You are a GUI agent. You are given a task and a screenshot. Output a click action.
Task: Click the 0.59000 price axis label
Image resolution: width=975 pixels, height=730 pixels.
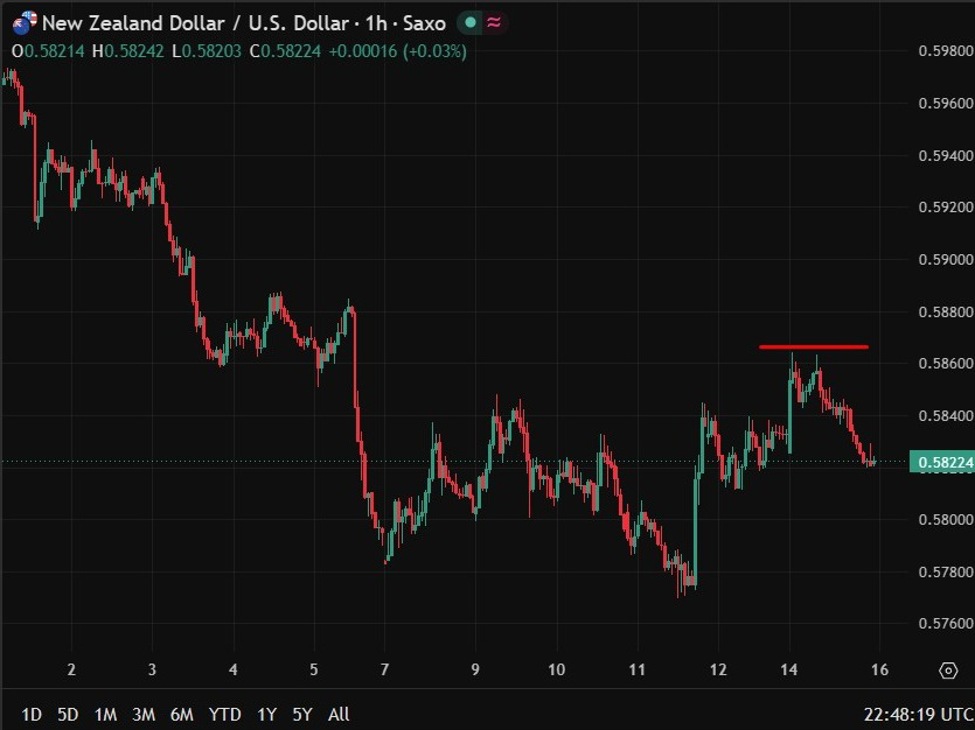[946, 259]
